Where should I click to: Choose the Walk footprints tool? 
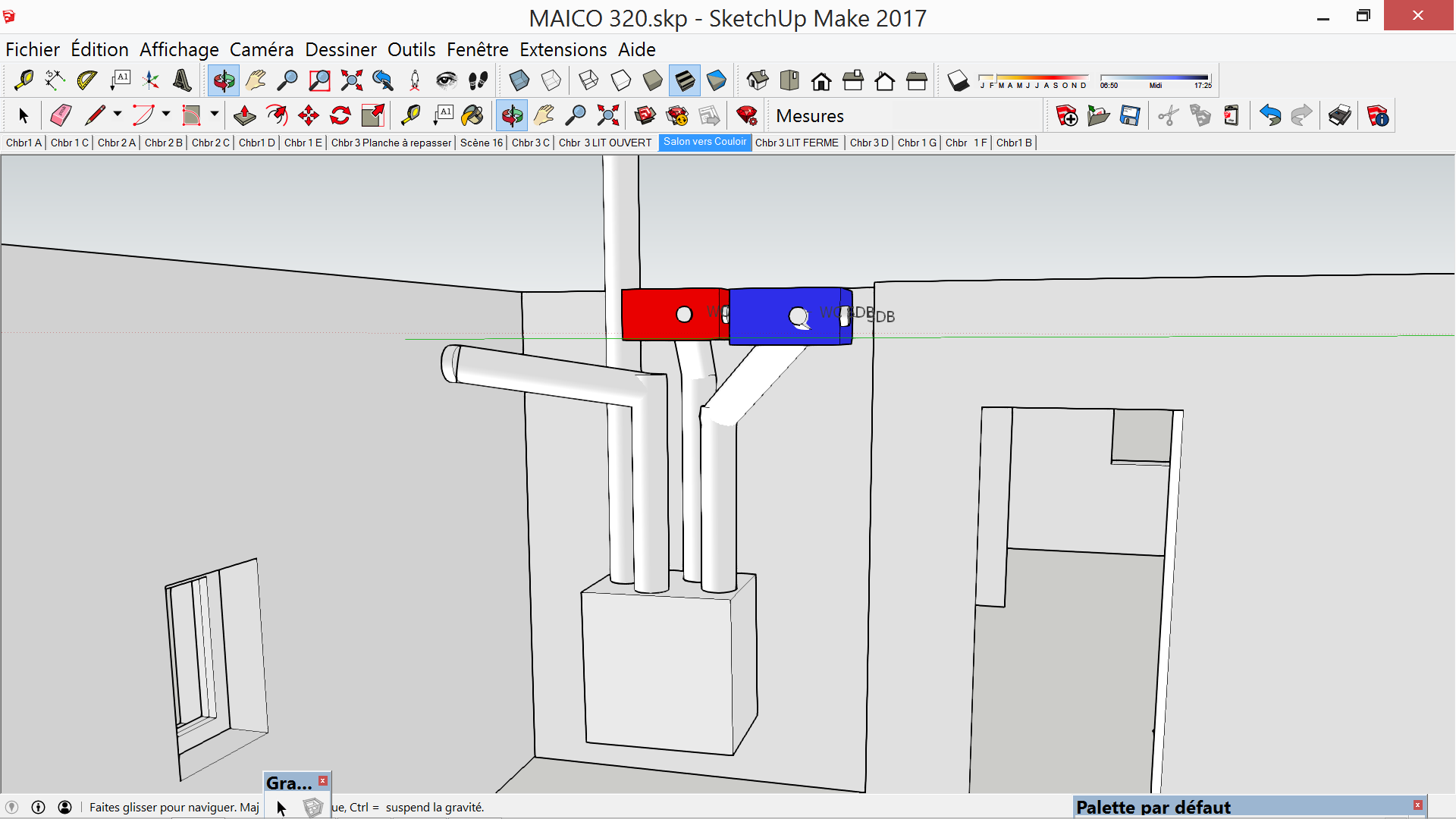[x=478, y=80]
